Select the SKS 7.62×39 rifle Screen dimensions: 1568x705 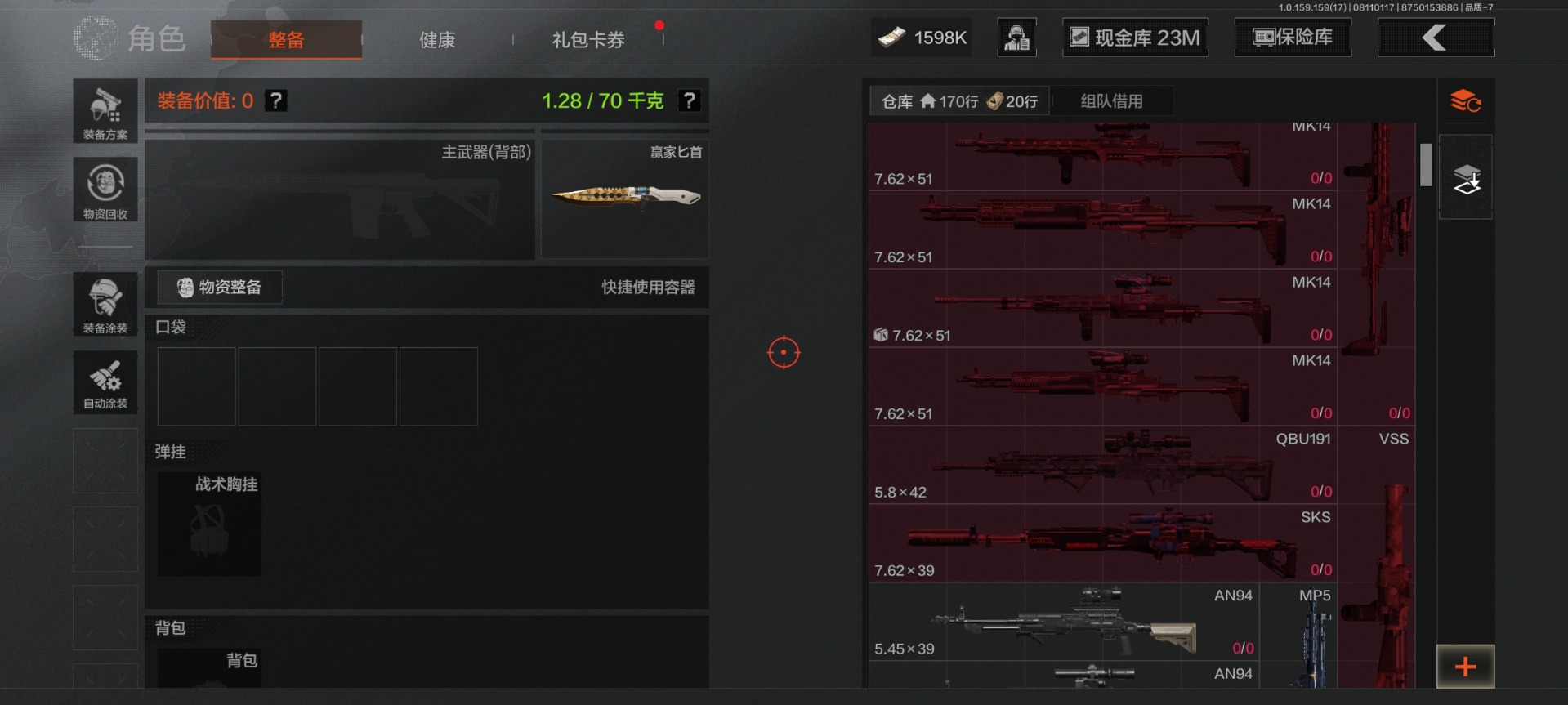pyautogui.click(x=1102, y=543)
